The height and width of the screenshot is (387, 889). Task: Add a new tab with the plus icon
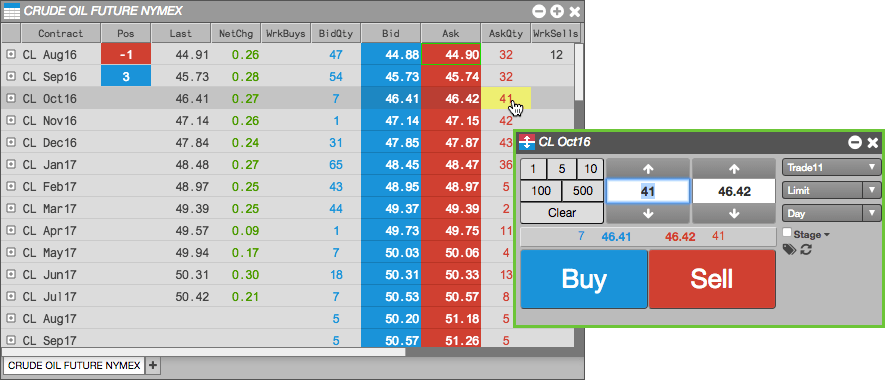click(153, 366)
